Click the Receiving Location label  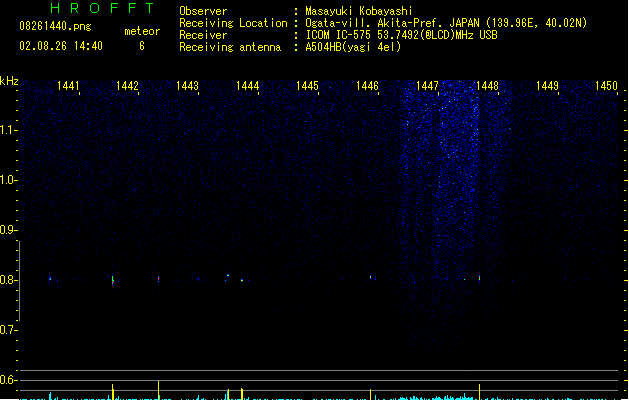233,23
